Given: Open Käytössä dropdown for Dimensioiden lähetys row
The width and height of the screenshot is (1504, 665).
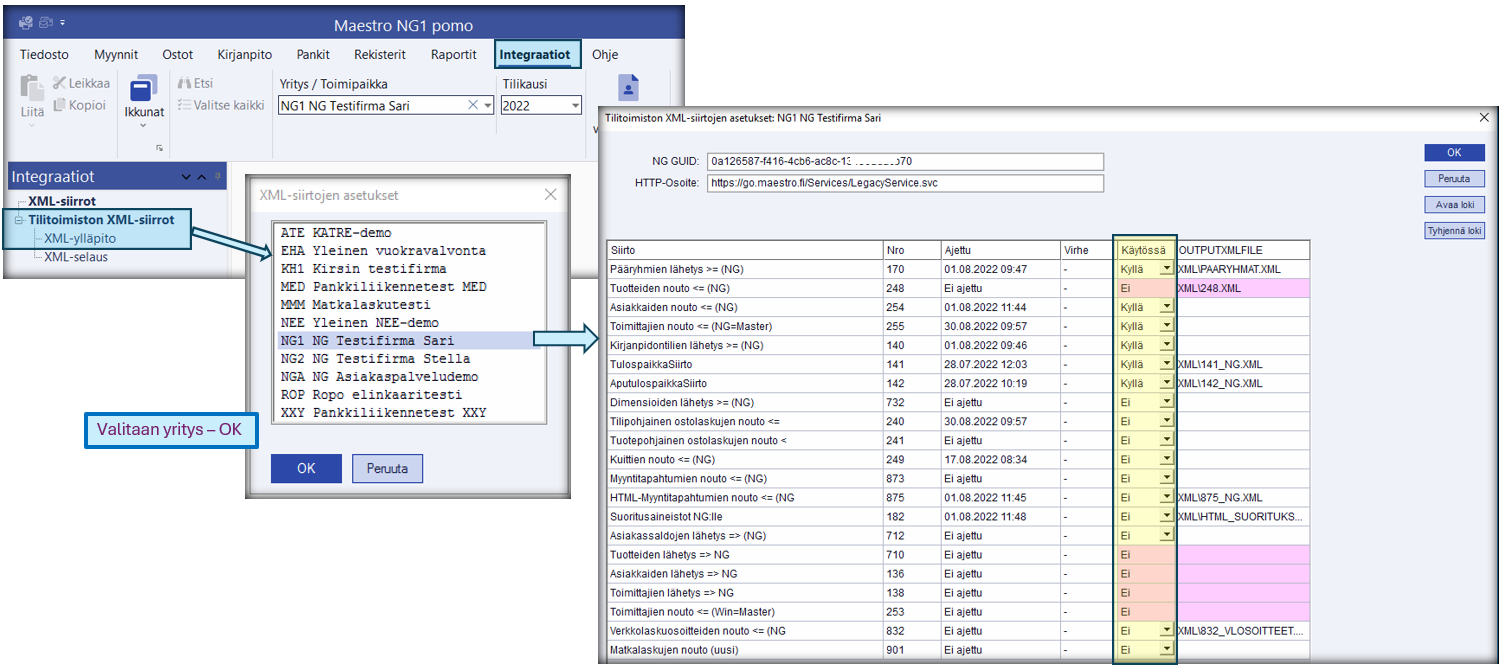Looking at the screenshot, I should 1166,402.
